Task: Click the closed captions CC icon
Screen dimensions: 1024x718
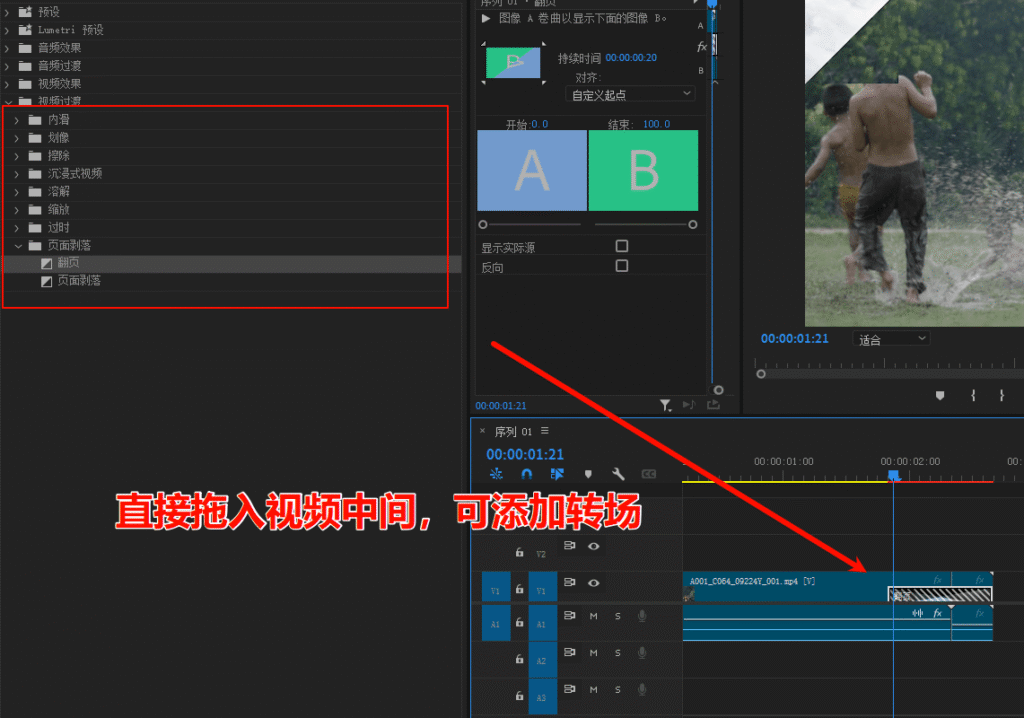Action: [649, 473]
